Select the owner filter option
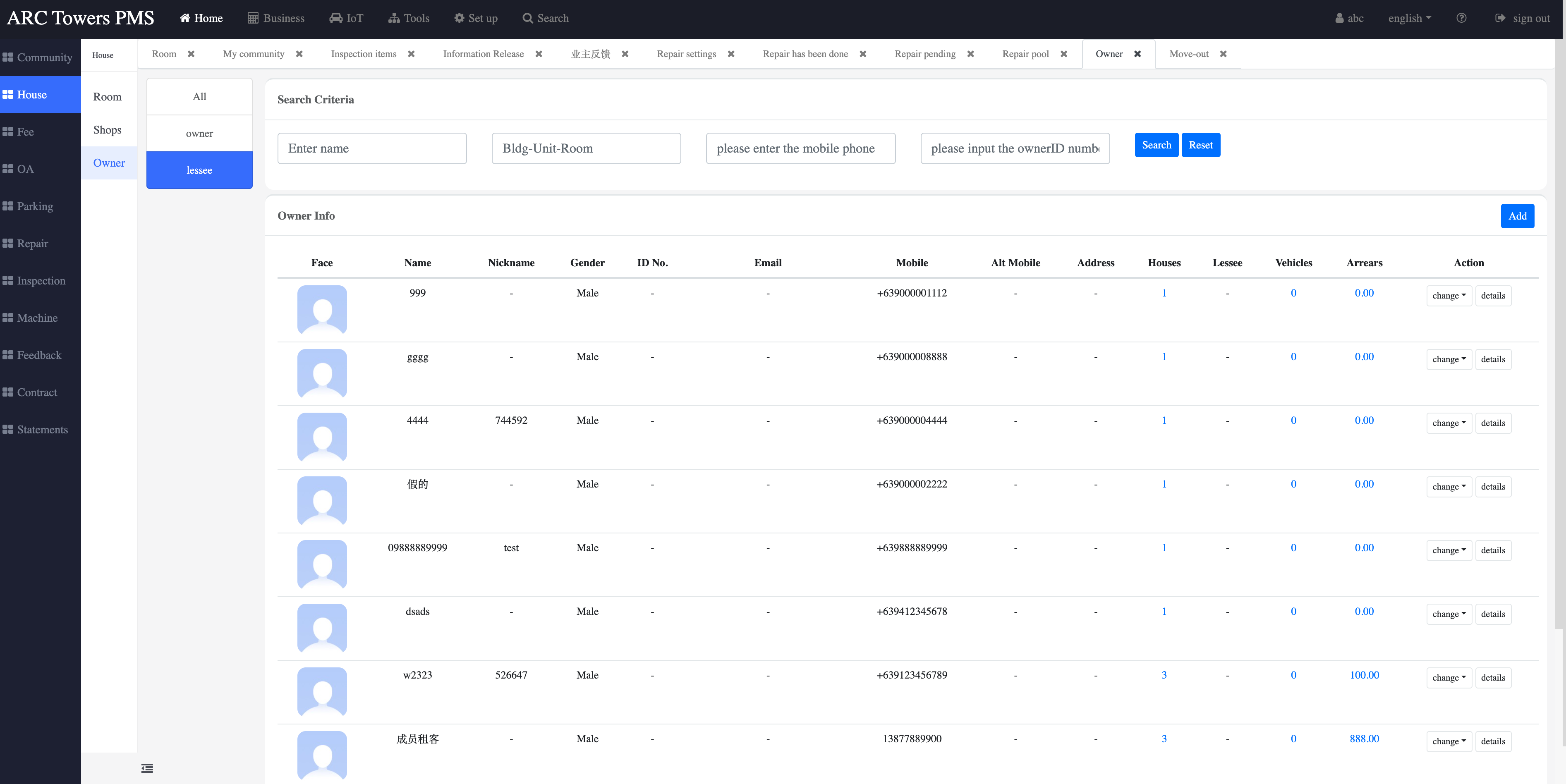The height and width of the screenshot is (784, 1566). pyautogui.click(x=199, y=134)
